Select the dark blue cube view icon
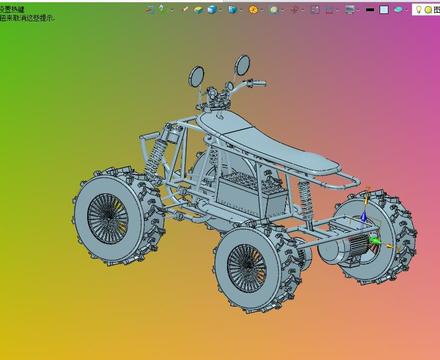 point(233,10)
